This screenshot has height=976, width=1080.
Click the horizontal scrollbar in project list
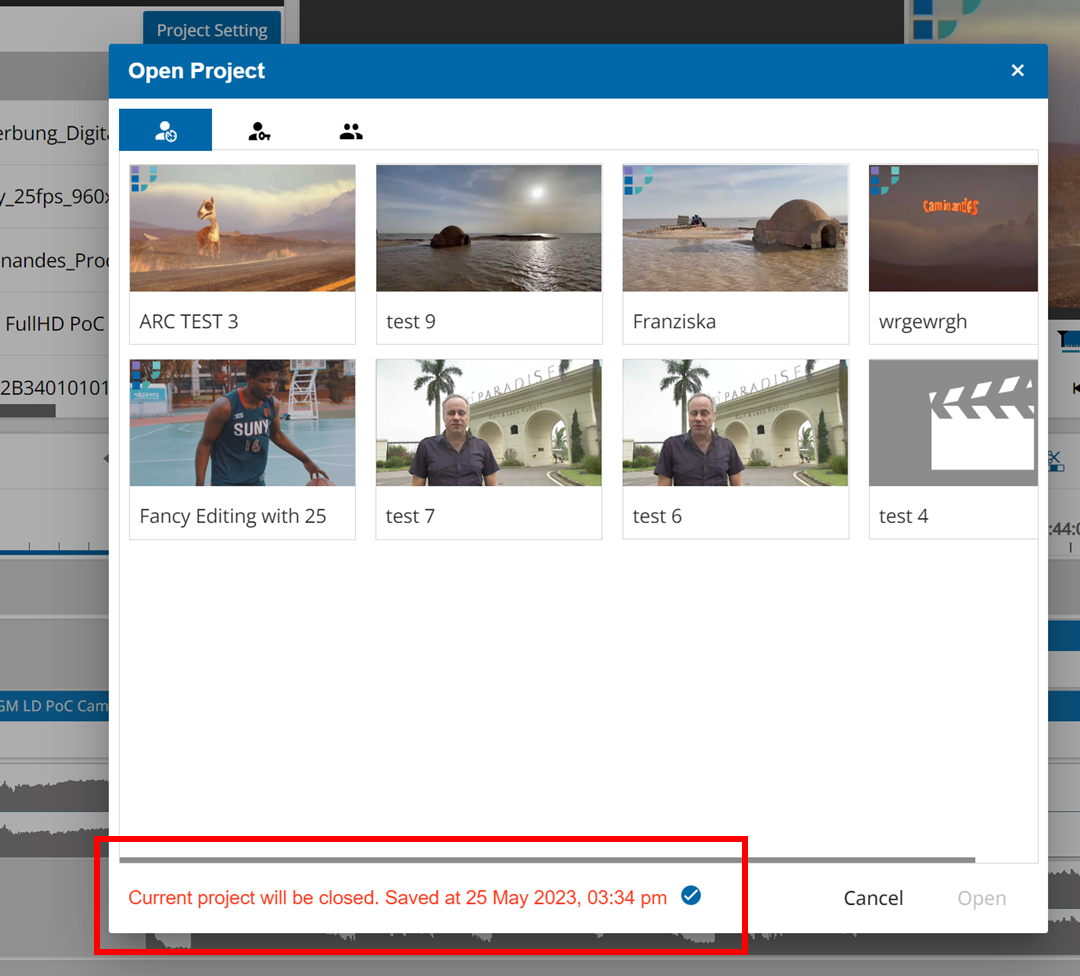pyautogui.click(x=546, y=859)
